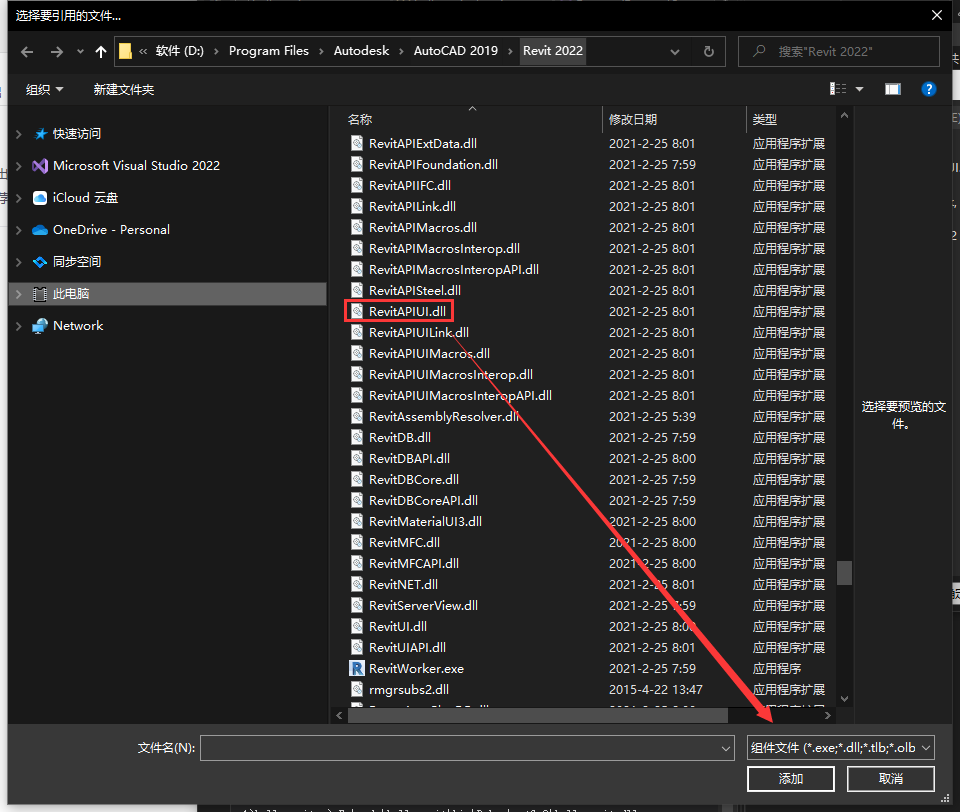Click the iCloud 云盘 icon
Viewport: 960px width, 812px height.
click(x=40, y=198)
